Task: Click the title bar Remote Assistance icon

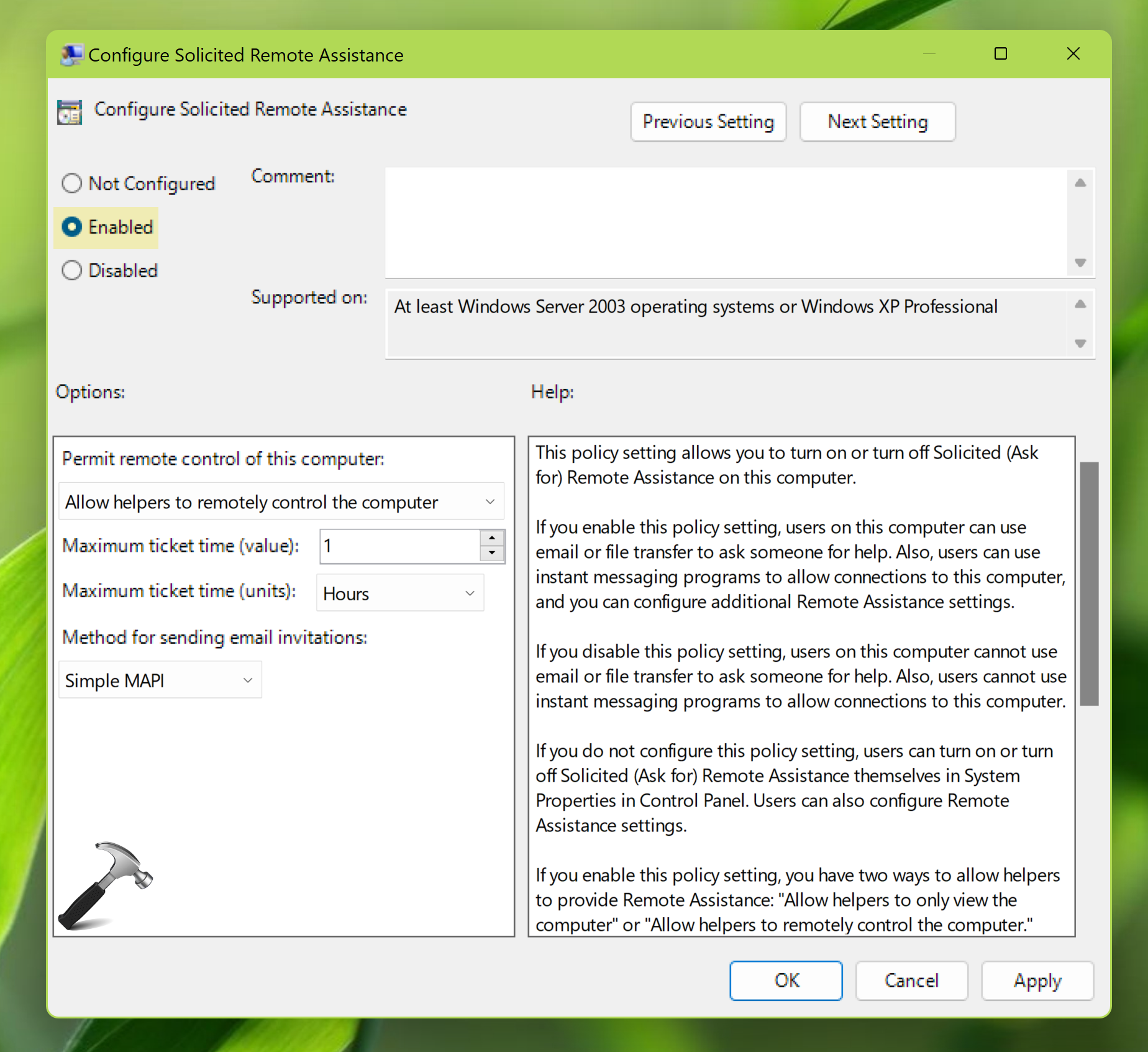Action: (71, 55)
